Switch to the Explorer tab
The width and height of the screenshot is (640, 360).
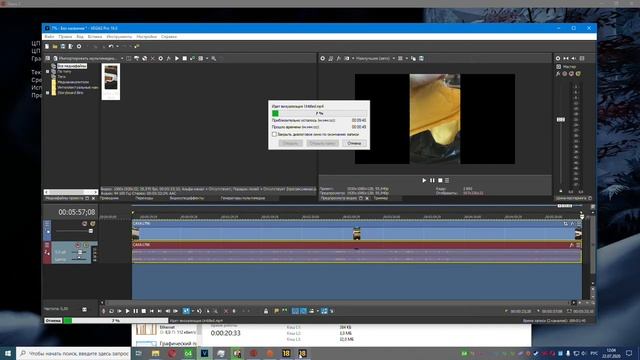[109, 198]
